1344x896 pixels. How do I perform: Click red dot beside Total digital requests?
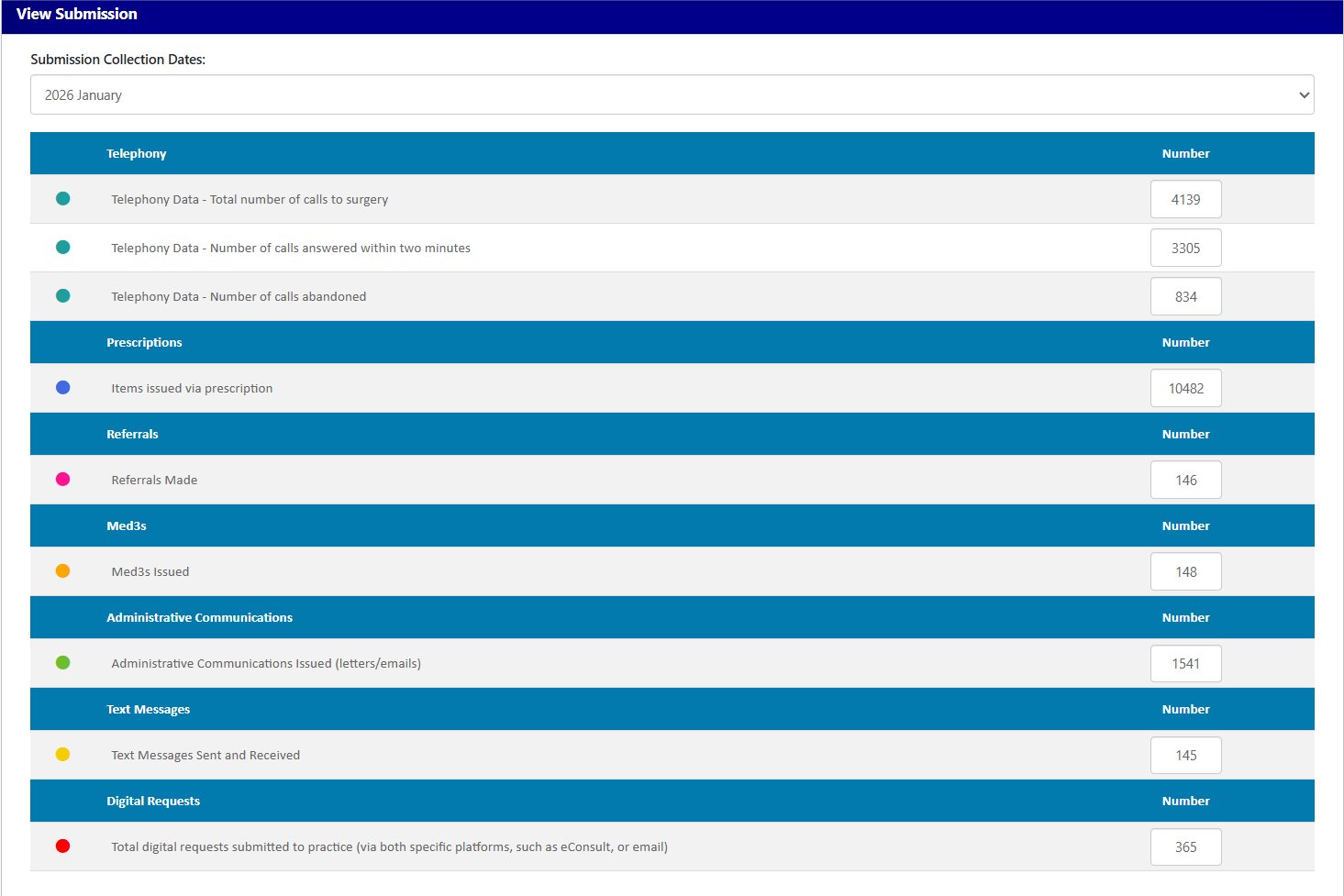point(62,846)
